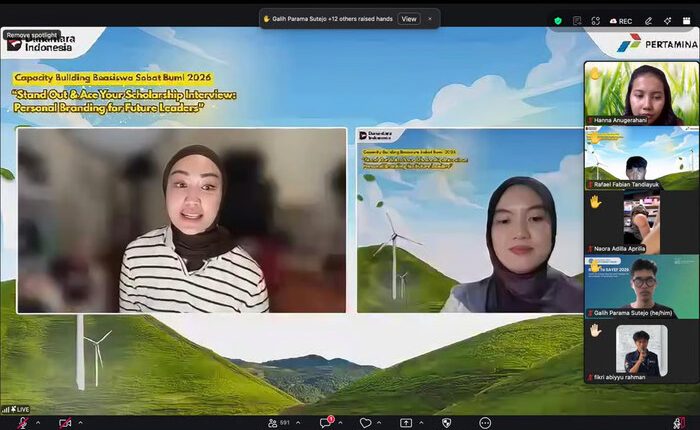Viewport: 700px width, 430px height.
Task: Dismiss the raised hands notification
Action: (x=430, y=19)
